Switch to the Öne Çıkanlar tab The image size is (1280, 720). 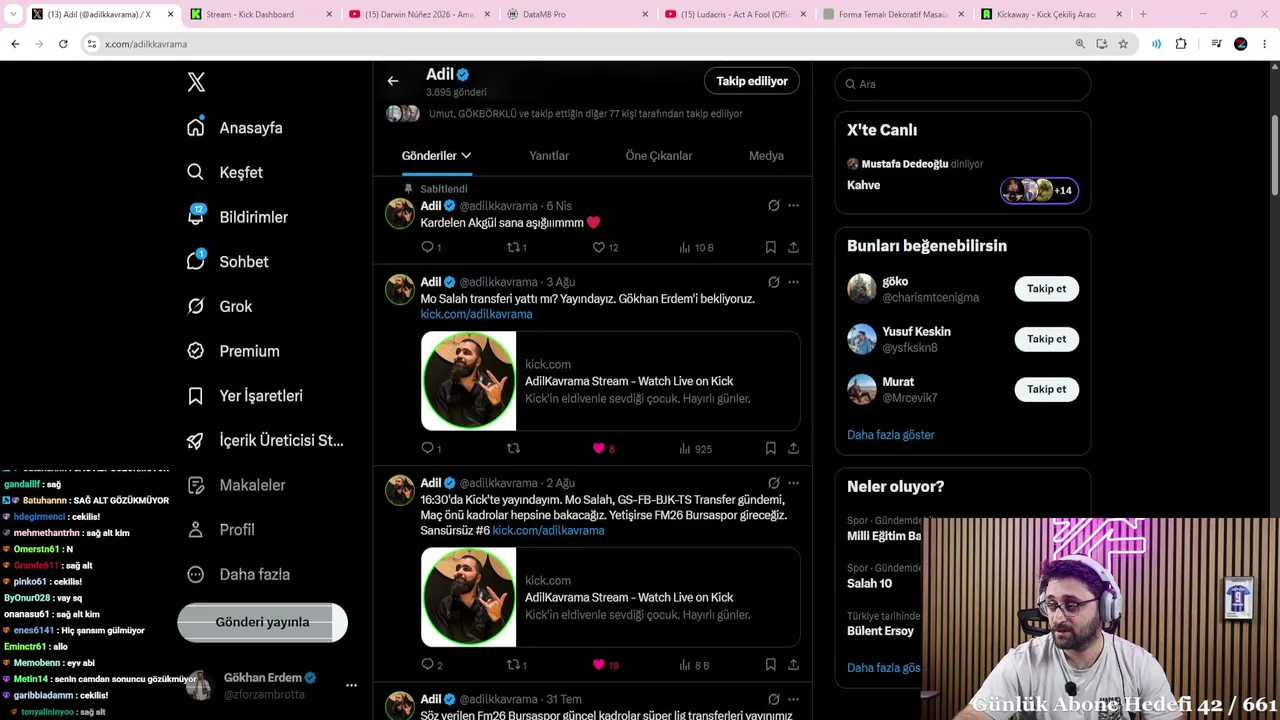659,155
